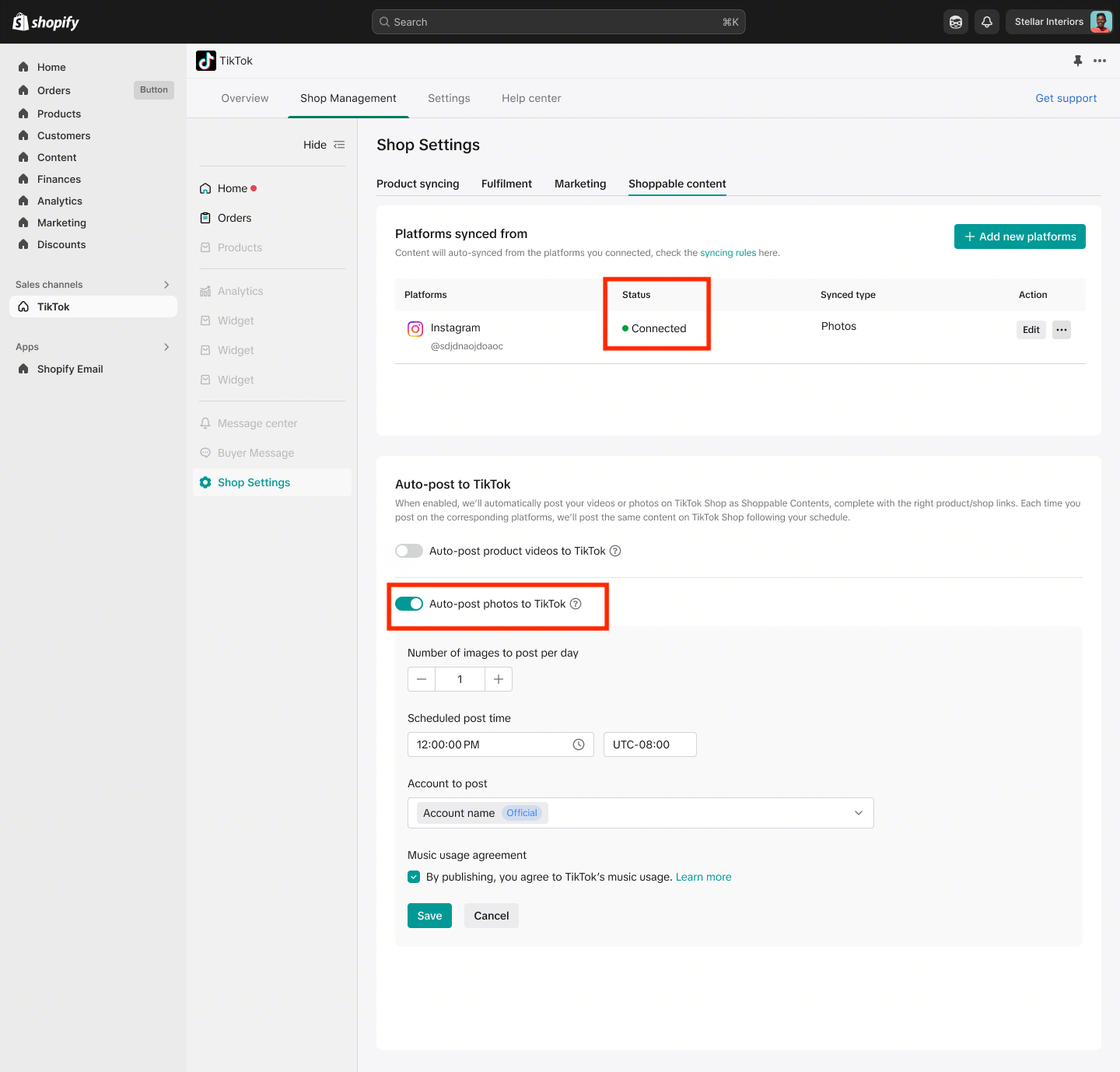The image size is (1120, 1072).
Task: Click the TikTok app logo
Action: 206,61
